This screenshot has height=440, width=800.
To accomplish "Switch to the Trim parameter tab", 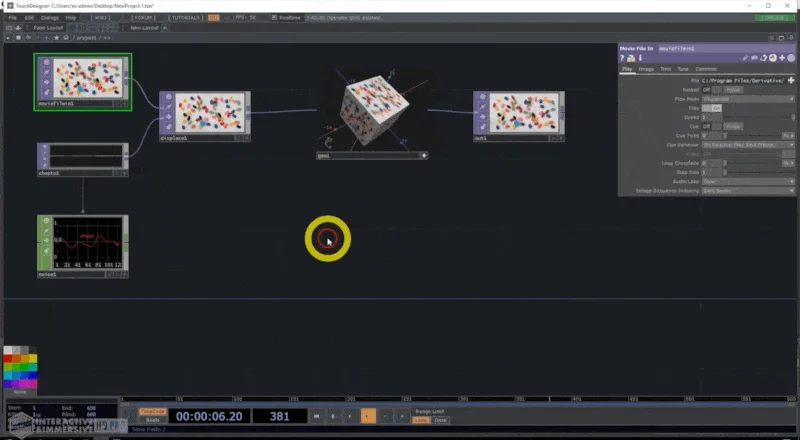I will (665, 69).
